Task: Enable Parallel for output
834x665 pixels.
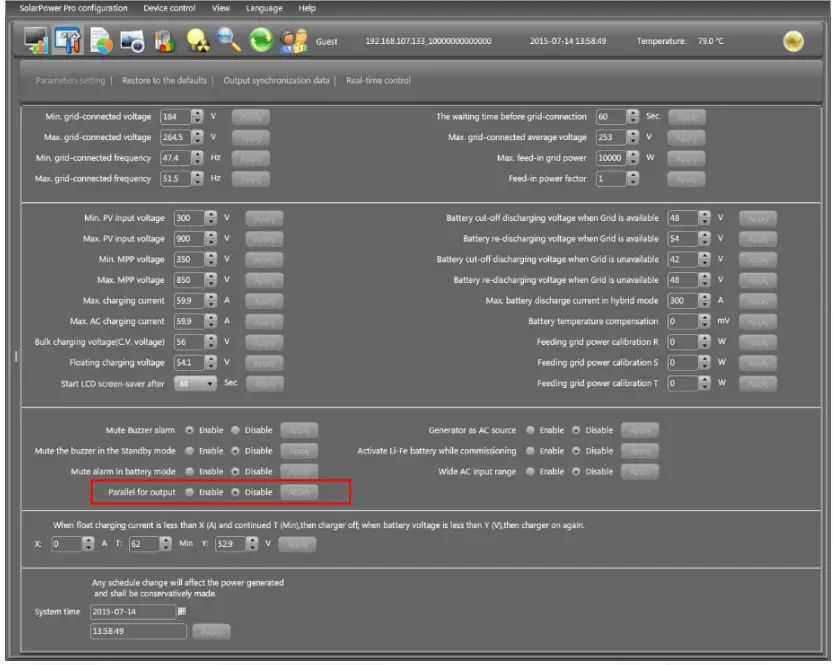Action: click(189, 492)
